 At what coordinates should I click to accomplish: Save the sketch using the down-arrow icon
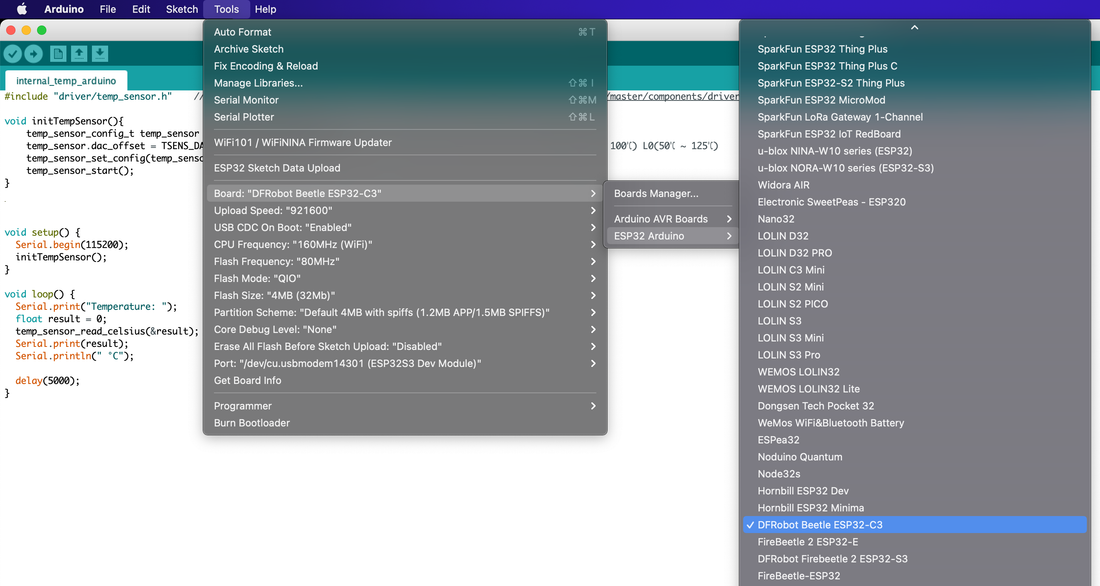(100, 54)
